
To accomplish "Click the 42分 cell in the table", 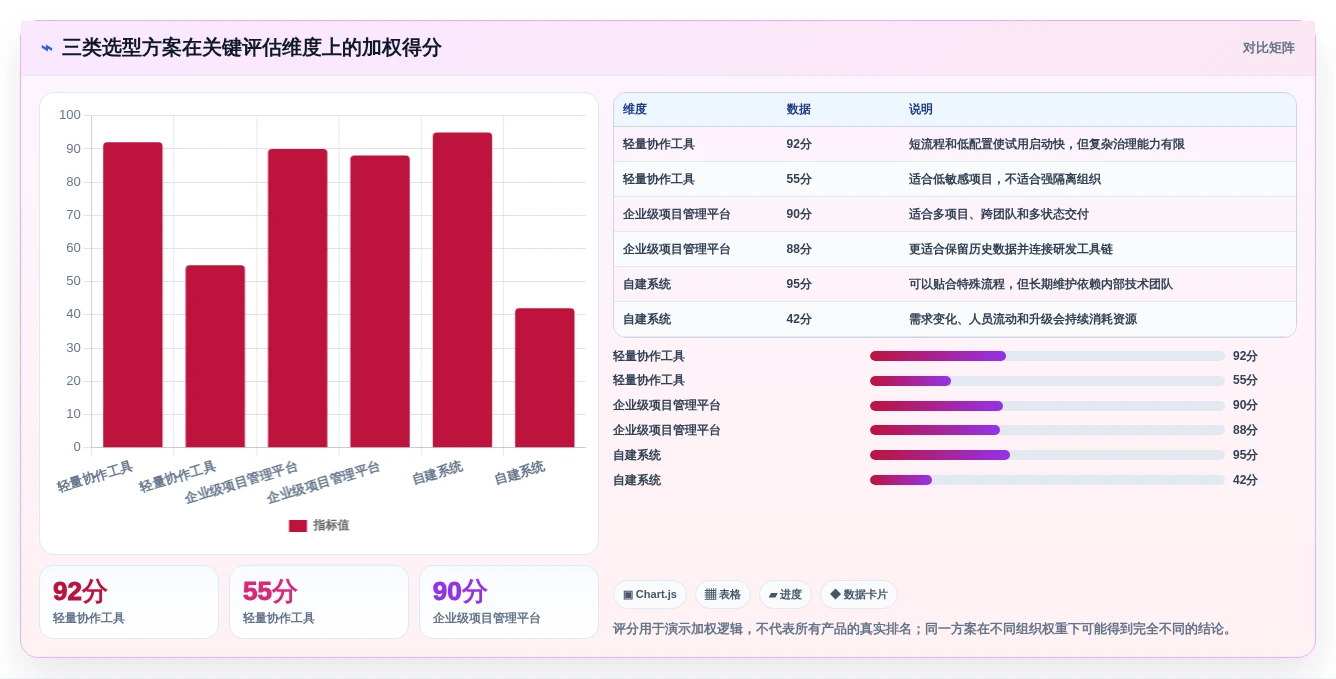I will click(799, 320).
